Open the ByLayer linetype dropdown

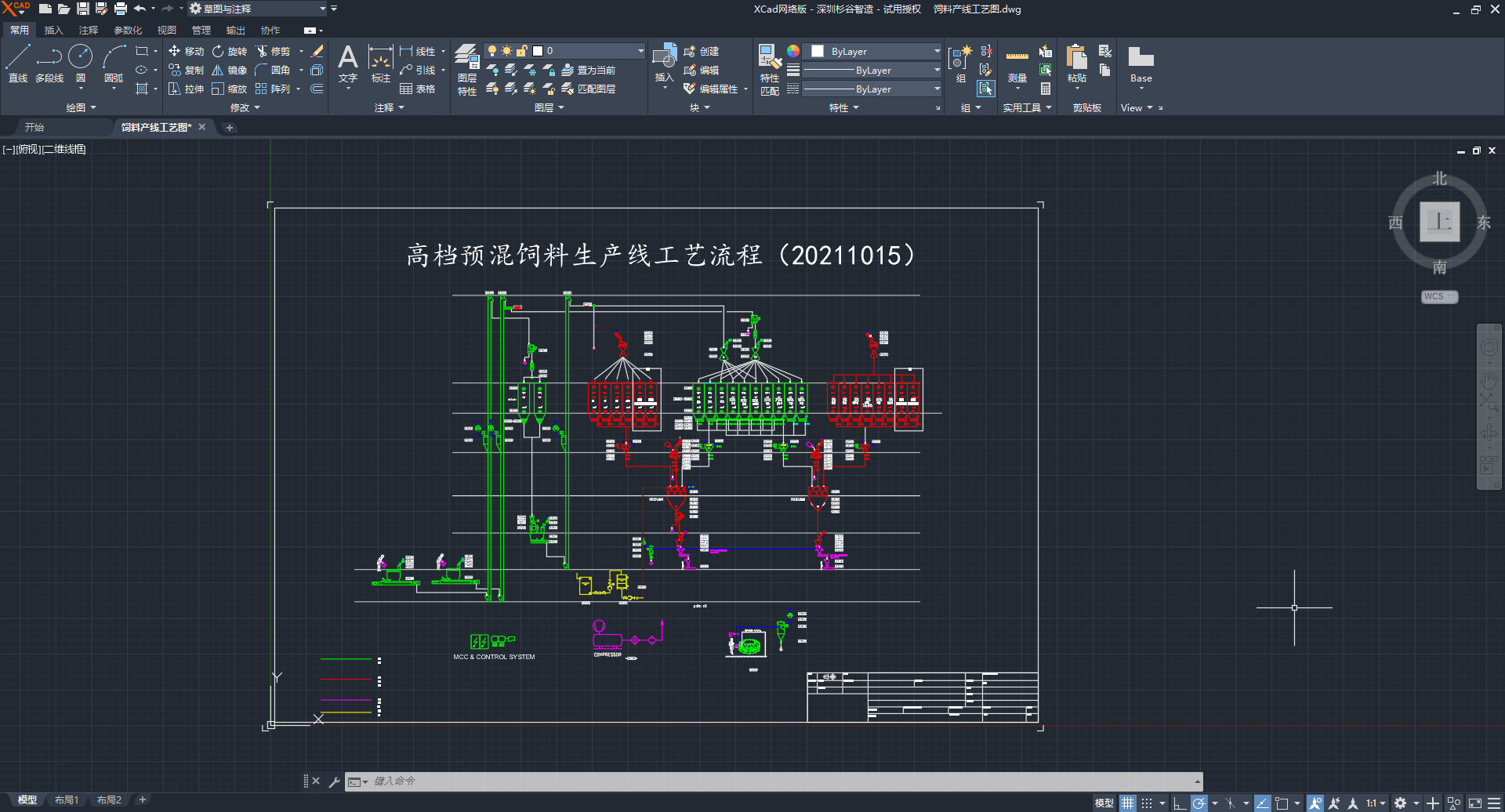tap(937, 89)
